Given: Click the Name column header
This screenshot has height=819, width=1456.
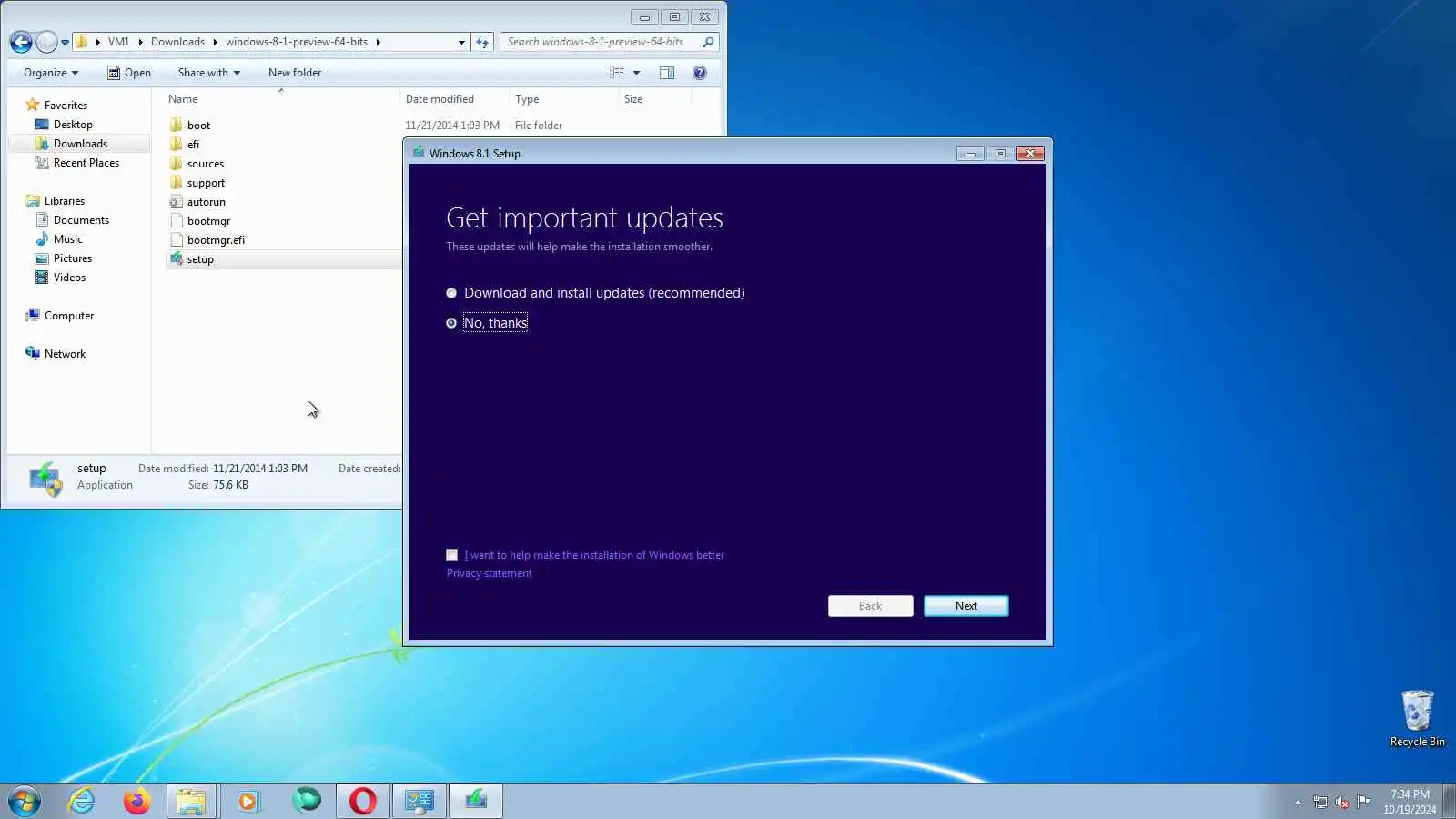Looking at the screenshot, I should (x=280, y=99).
